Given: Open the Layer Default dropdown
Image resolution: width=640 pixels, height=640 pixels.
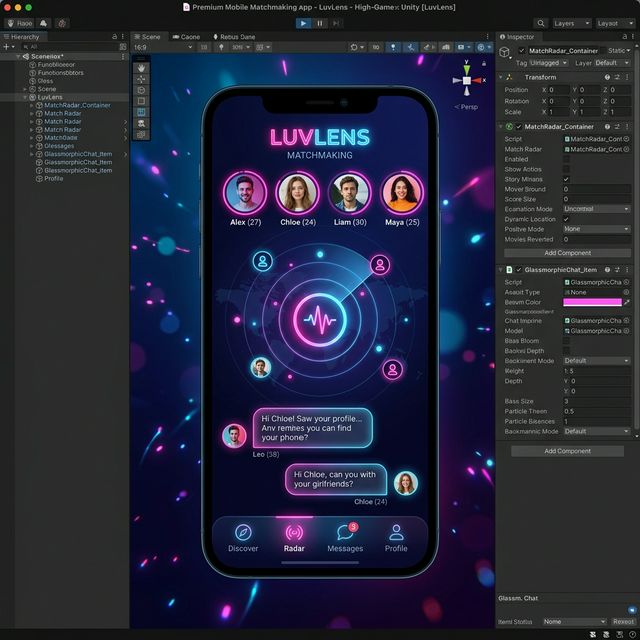Looking at the screenshot, I should [x=612, y=63].
